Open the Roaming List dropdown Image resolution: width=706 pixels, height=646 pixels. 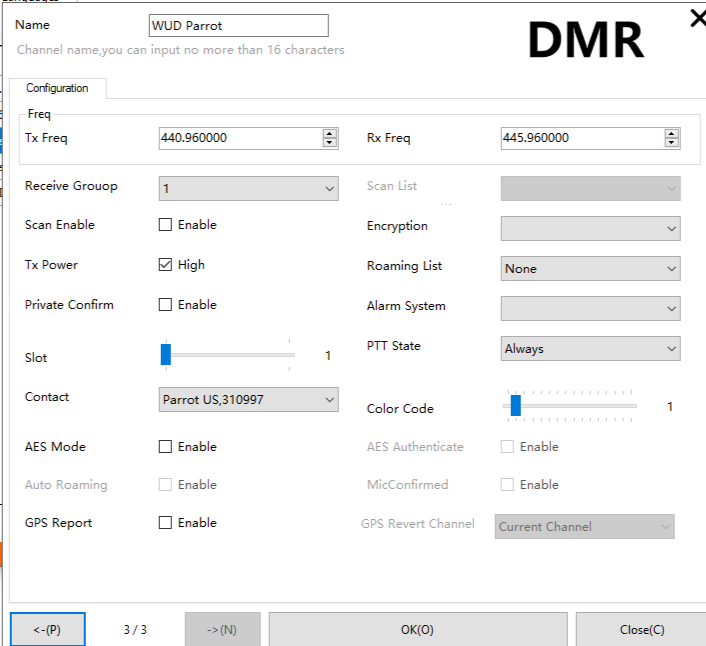click(x=590, y=268)
